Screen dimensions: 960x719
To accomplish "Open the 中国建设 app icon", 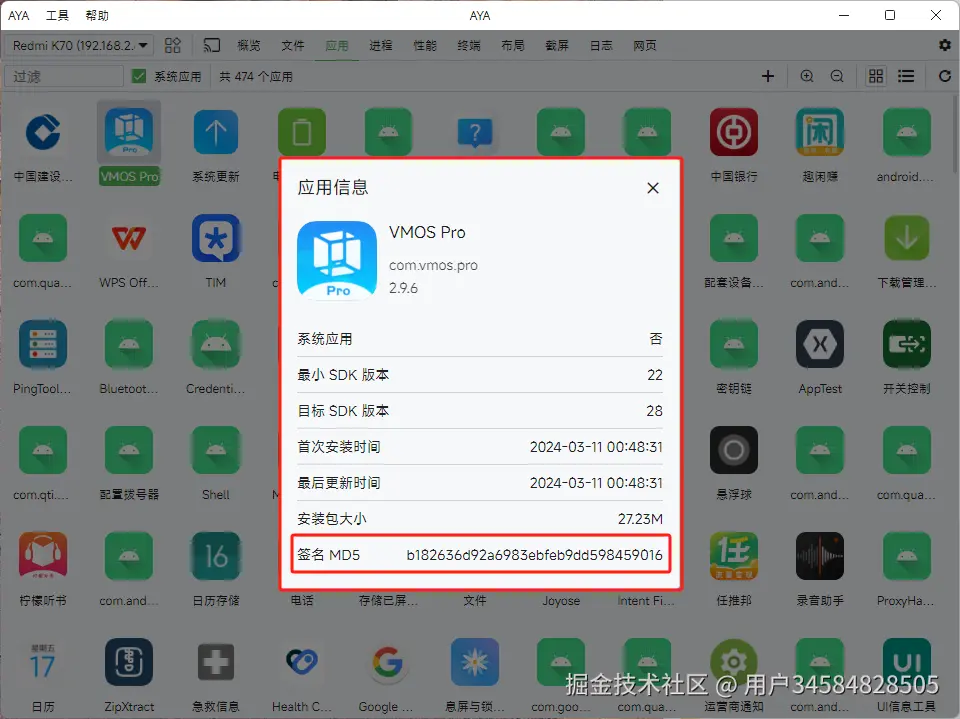I will (x=43, y=132).
